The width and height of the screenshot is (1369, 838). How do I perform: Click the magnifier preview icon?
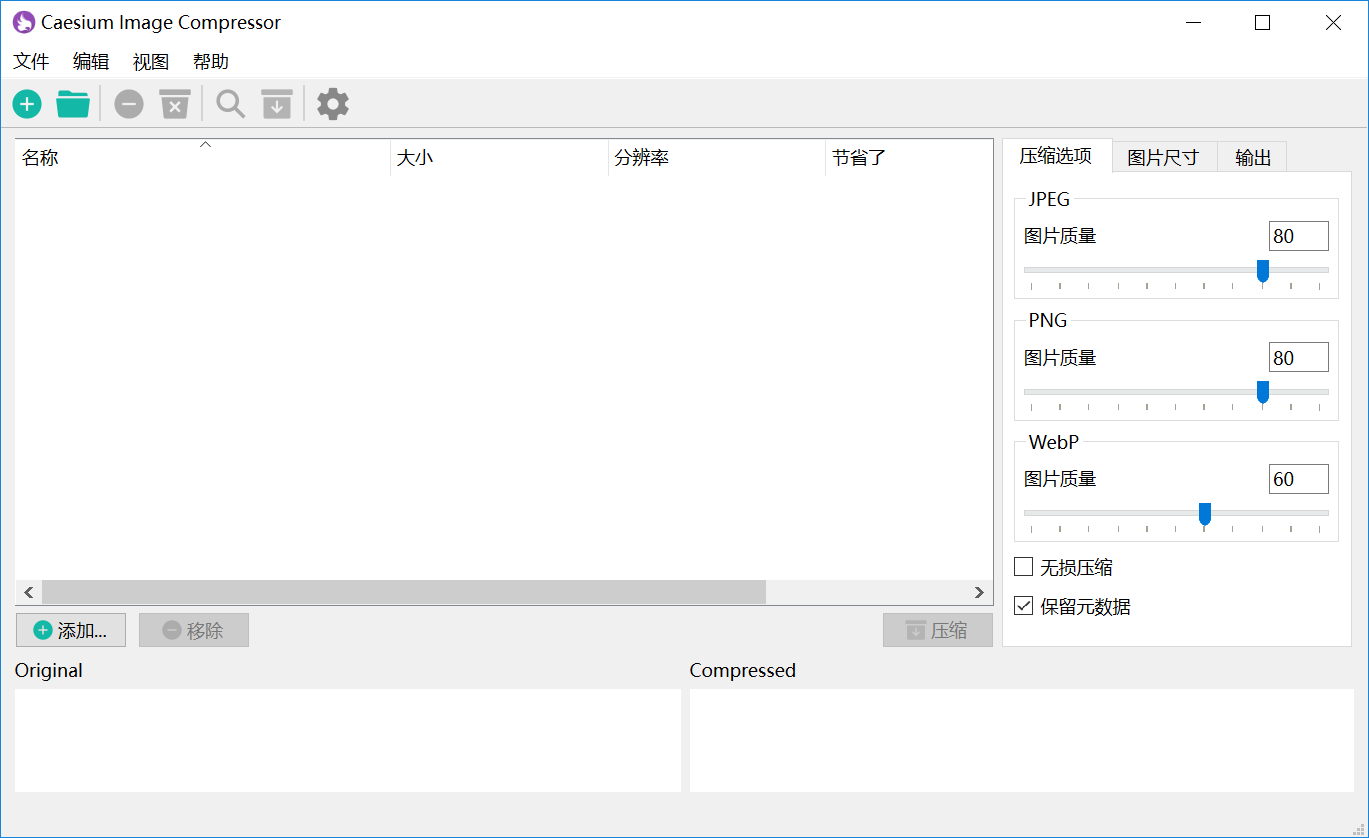(x=231, y=104)
